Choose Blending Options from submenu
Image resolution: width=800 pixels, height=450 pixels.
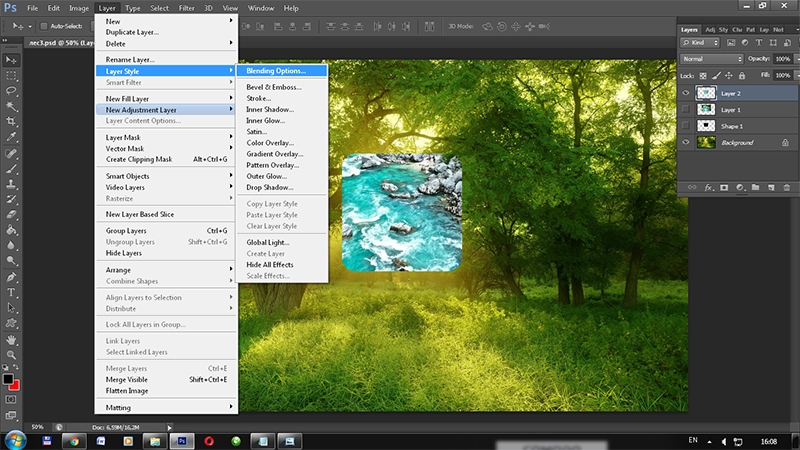(282, 71)
